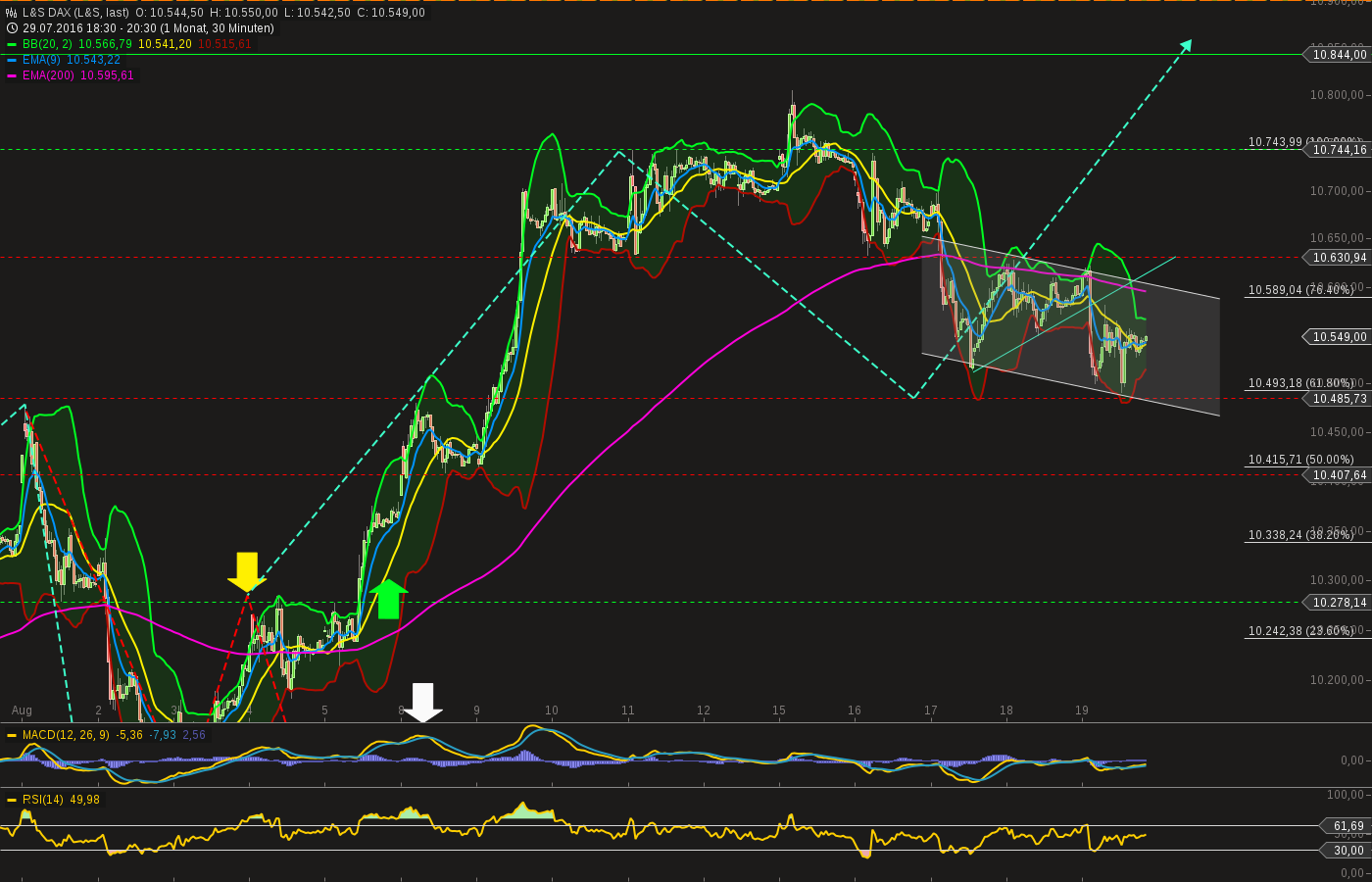Click the RSI value 49,98
Image resolution: width=1372 pixels, height=882 pixels.
84,800
